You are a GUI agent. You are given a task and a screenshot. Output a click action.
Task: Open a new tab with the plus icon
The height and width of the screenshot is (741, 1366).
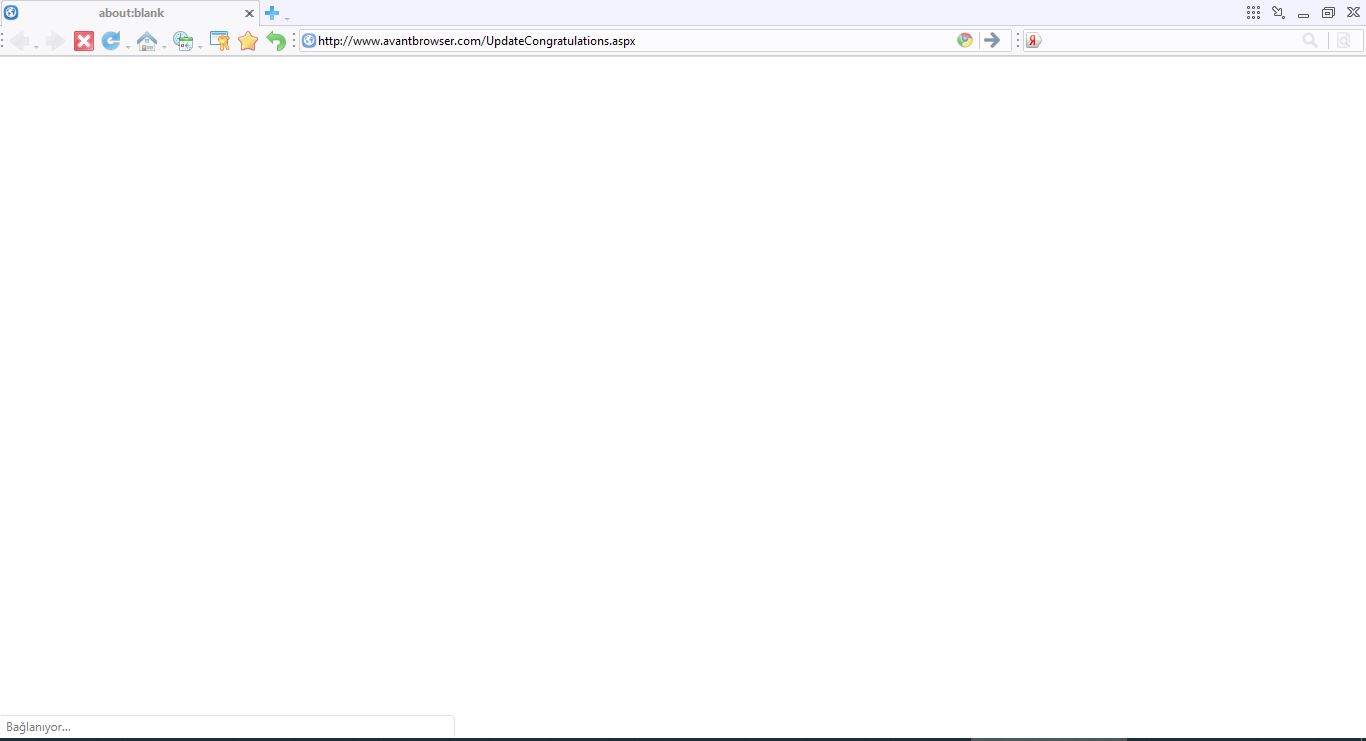point(272,13)
